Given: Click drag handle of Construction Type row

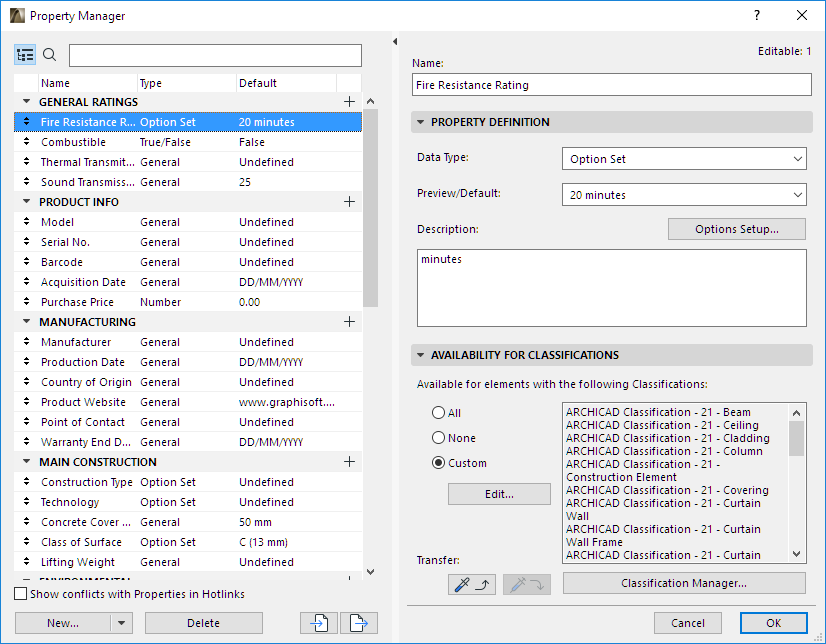Looking at the screenshot, I should [x=26, y=482].
